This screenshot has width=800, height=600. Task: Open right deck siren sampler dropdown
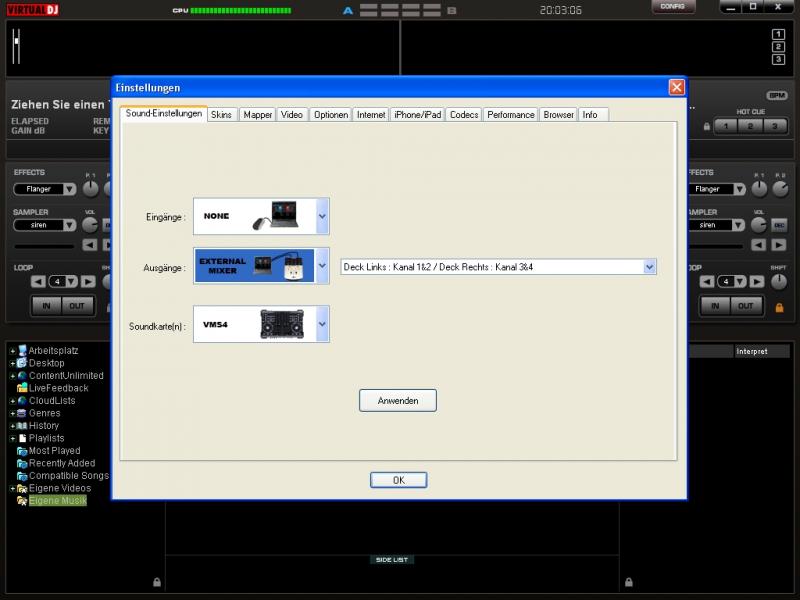(x=739, y=225)
